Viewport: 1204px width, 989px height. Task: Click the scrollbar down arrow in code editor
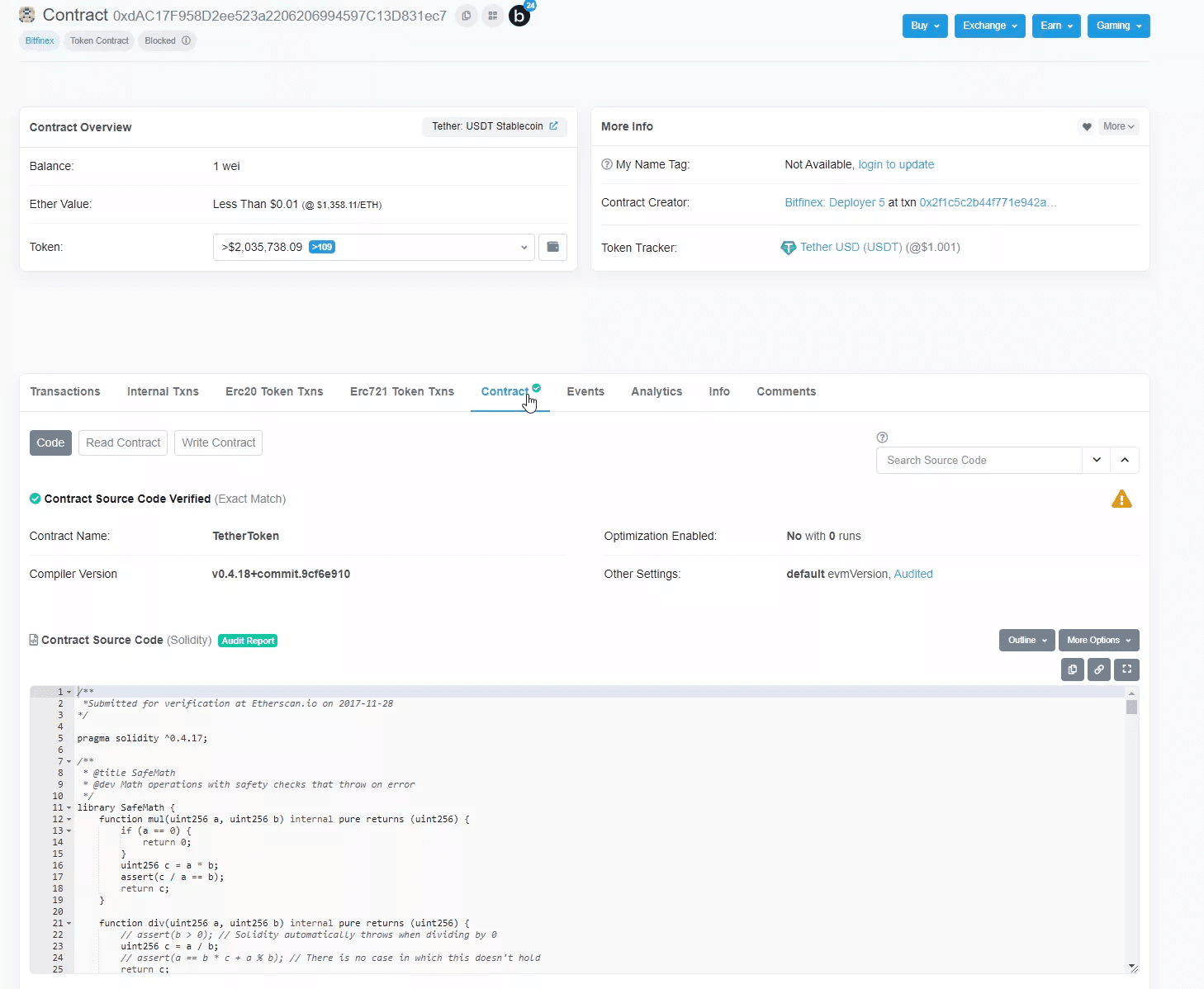(1132, 967)
